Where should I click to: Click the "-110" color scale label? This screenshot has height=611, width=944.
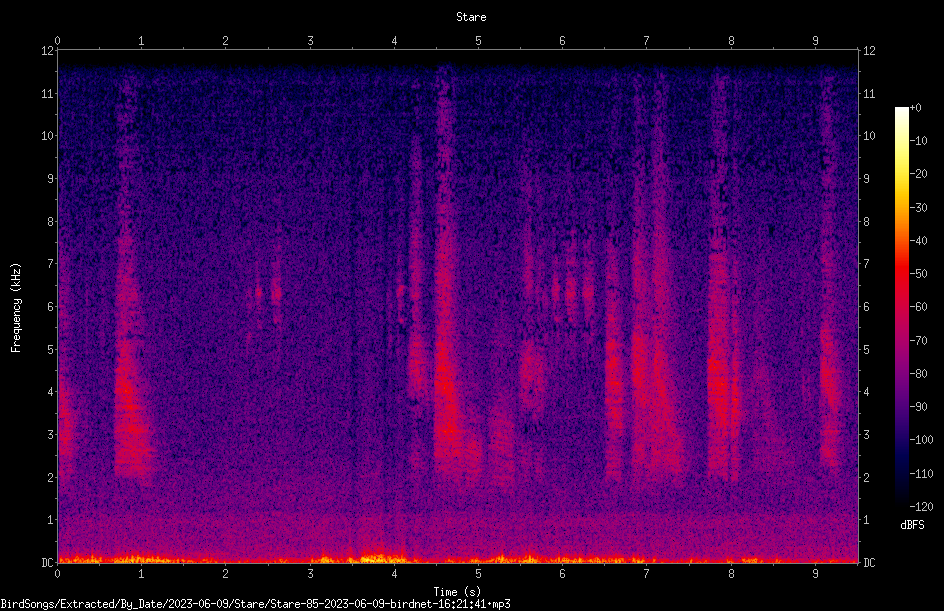[x=921, y=474]
